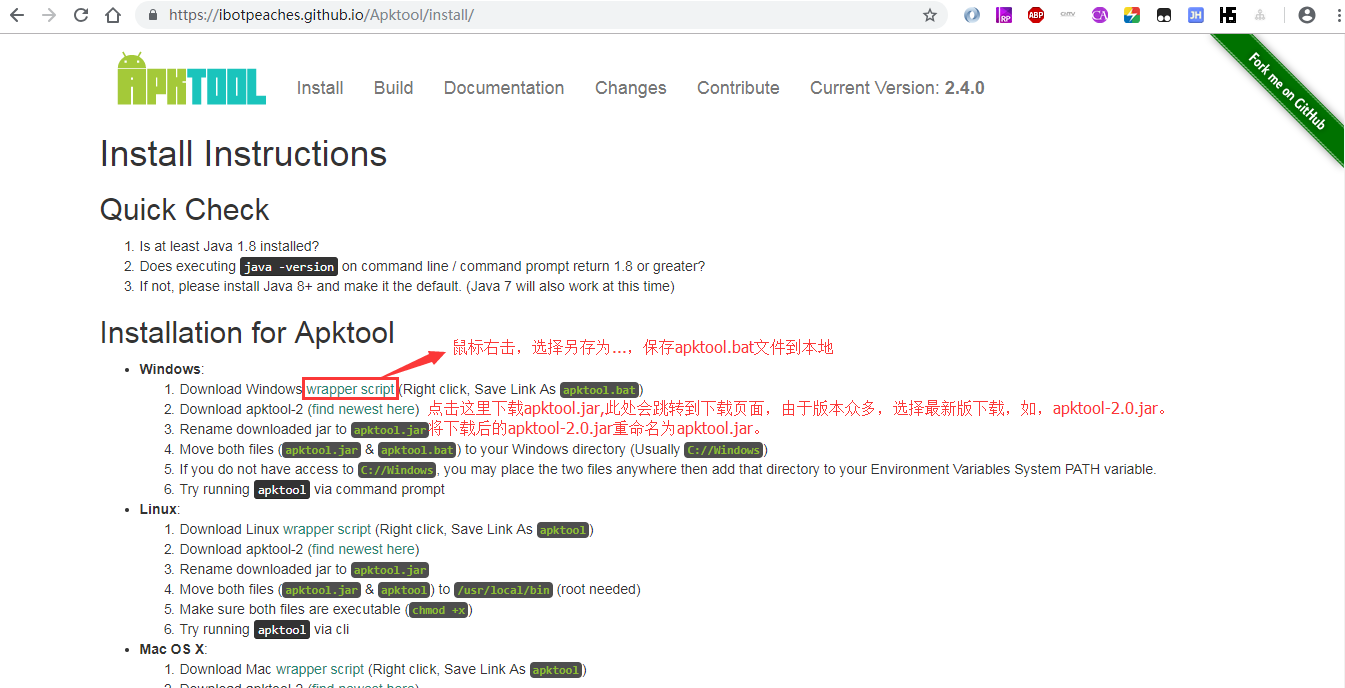Click apktool code in Windows step 6

click(x=282, y=490)
